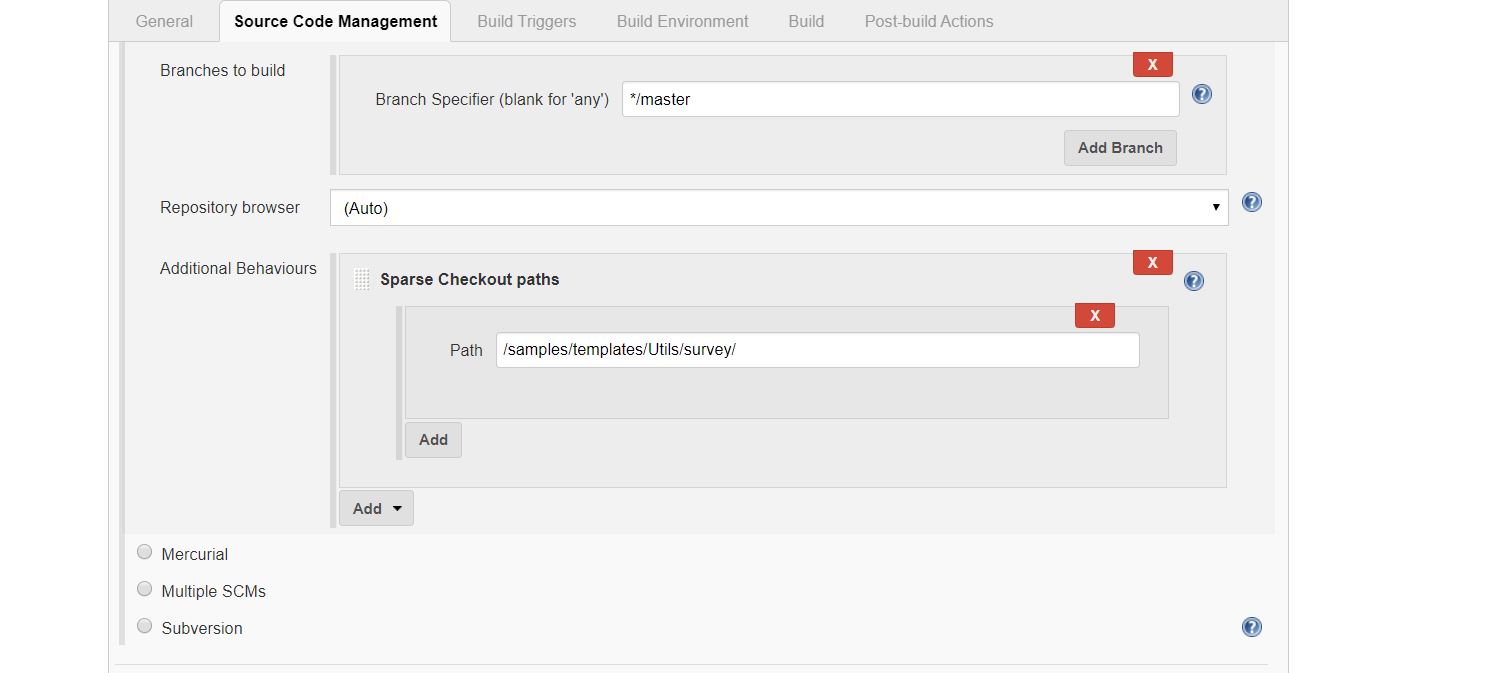This screenshot has height=673, width=1504.
Task: Click the Subversion label text
Action: (x=201, y=628)
